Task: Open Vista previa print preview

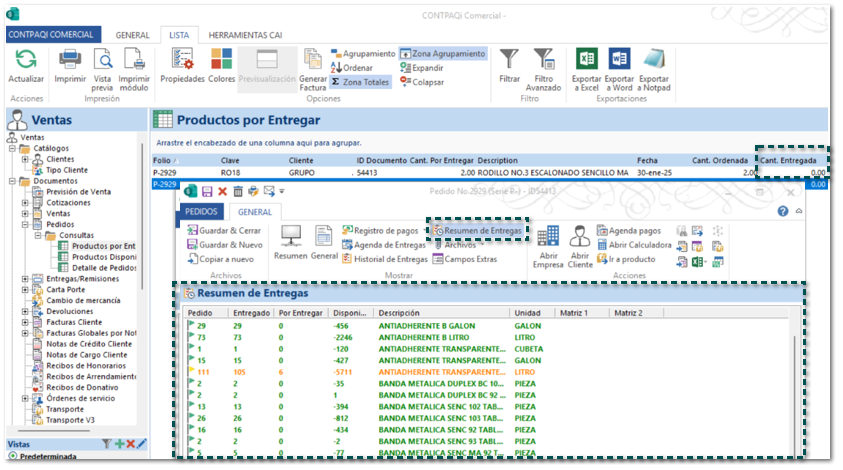Action: click(x=102, y=60)
